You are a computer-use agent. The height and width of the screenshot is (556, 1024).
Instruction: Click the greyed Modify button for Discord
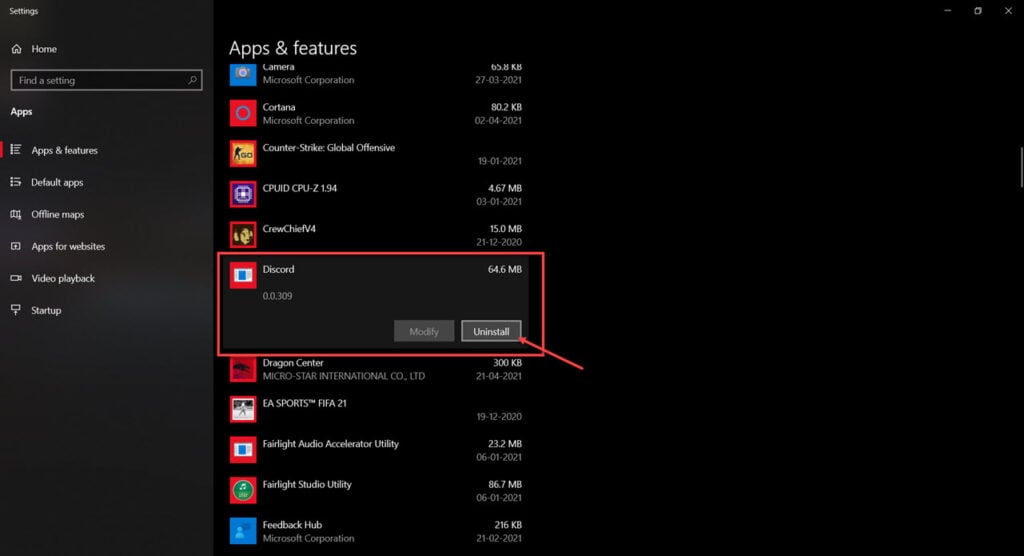pos(424,331)
